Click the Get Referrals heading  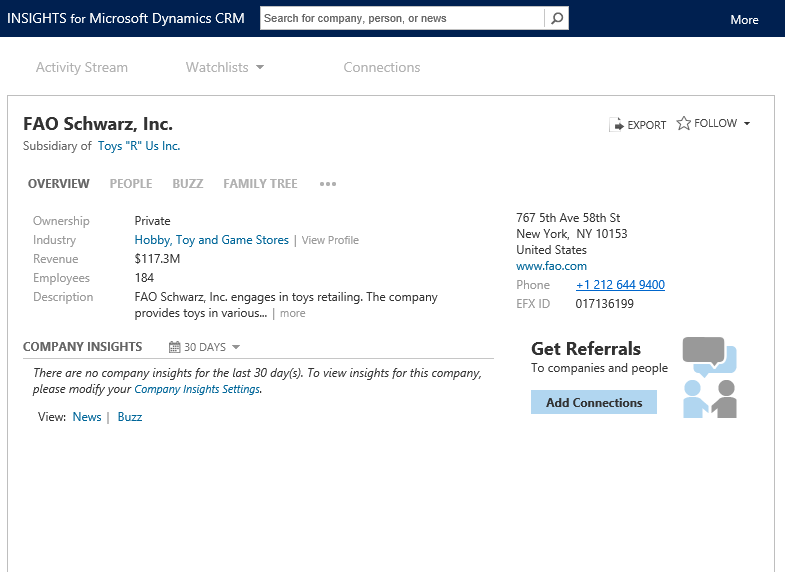pyautogui.click(x=586, y=348)
